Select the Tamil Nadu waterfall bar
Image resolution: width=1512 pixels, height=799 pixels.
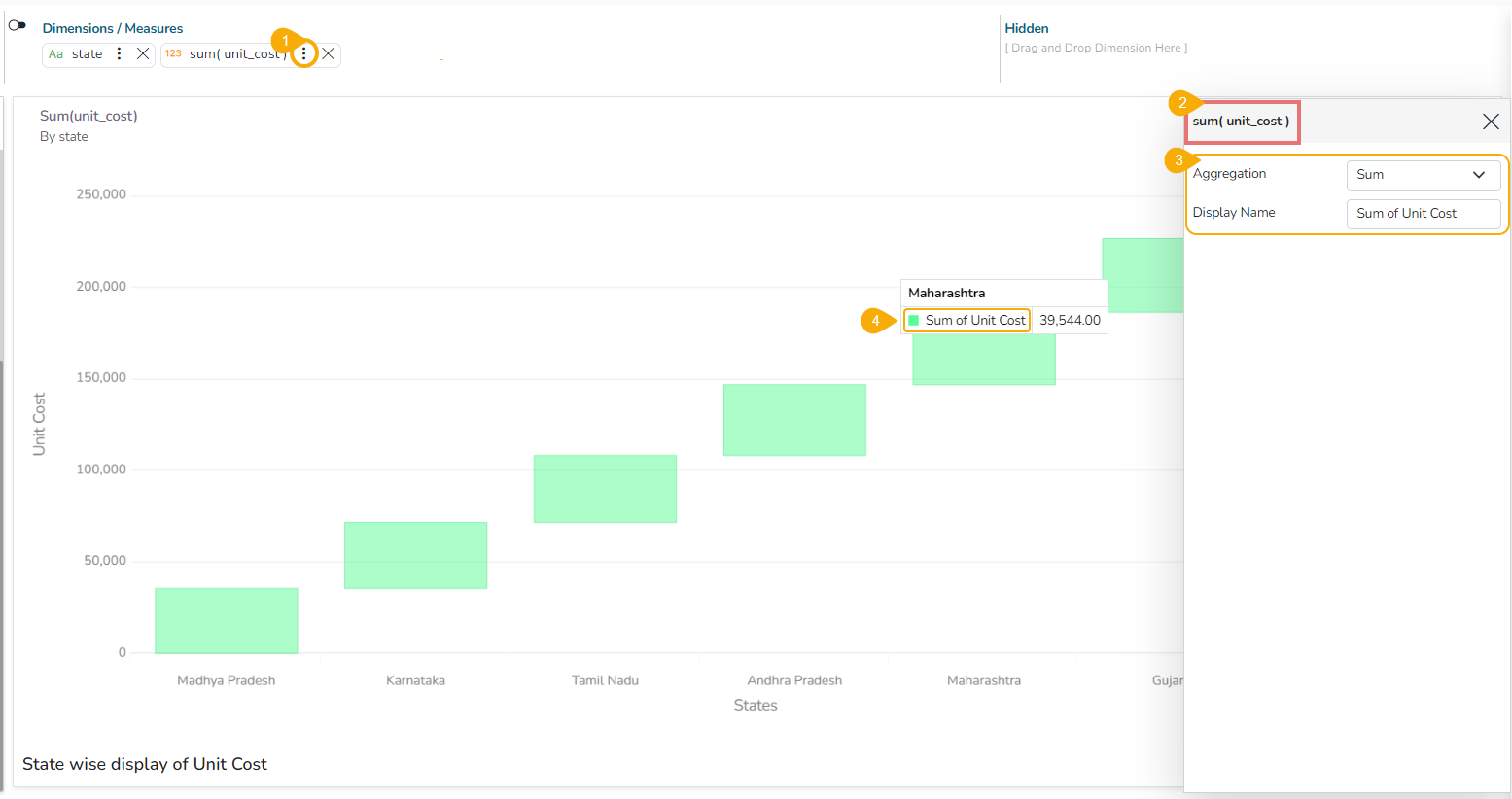tap(605, 489)
